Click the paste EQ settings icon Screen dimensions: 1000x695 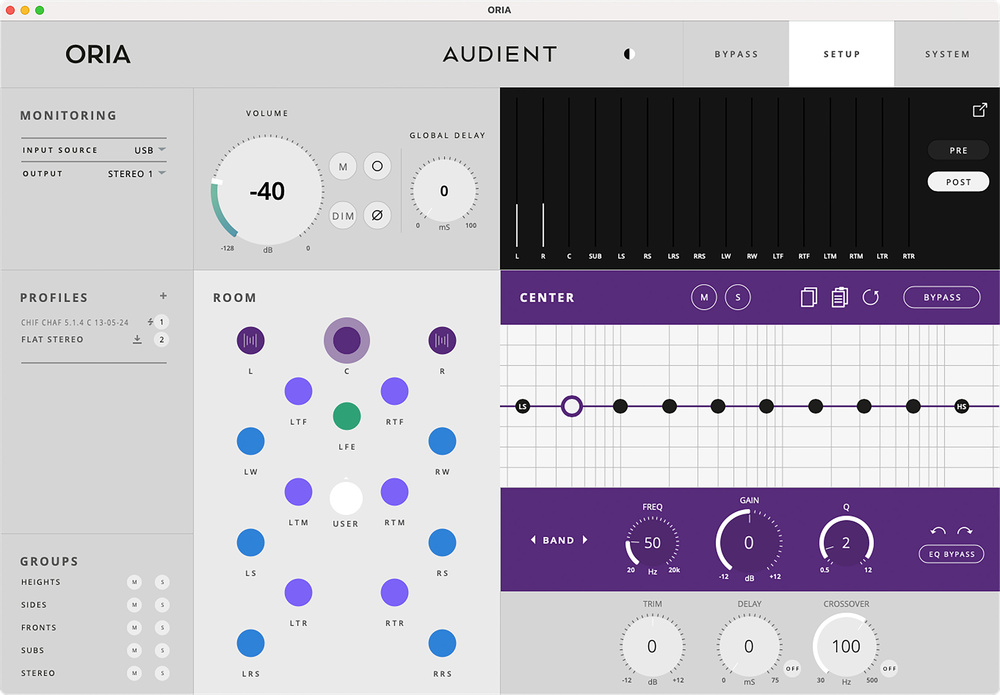tap(839, 297)
